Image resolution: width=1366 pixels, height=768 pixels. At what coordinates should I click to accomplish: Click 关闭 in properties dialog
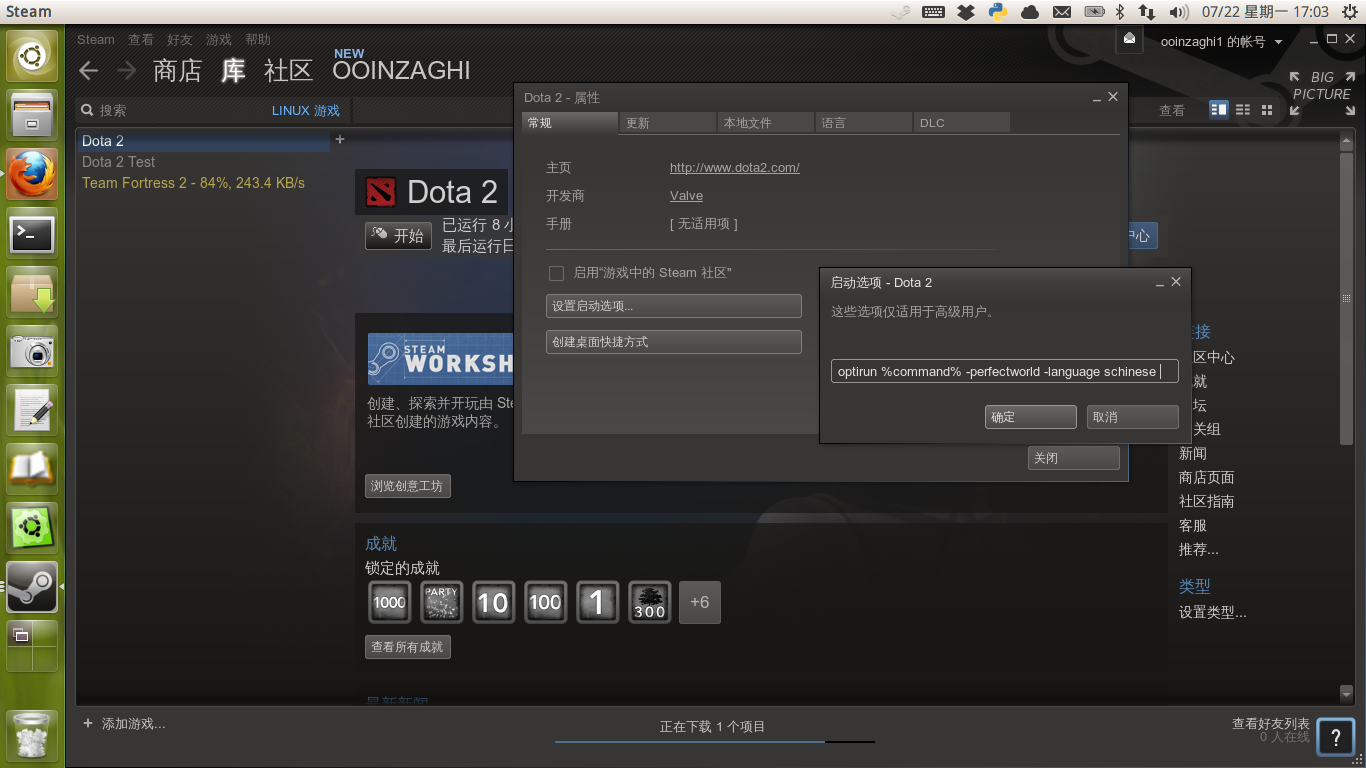tap(1074, 458)
